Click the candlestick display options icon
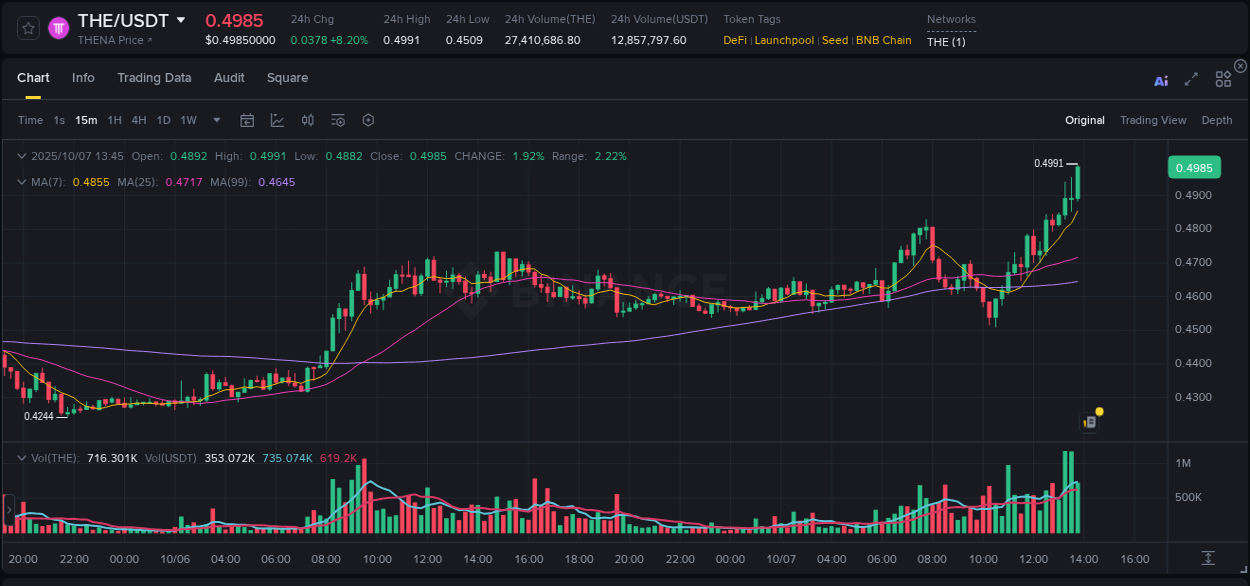 click(307, 120)
